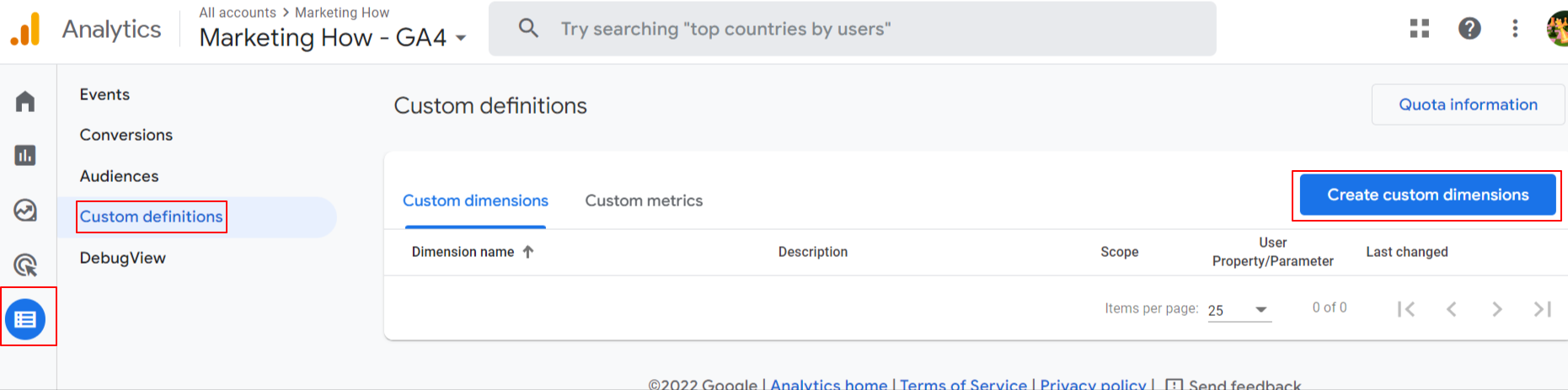The height and width of the screenshot is (390, 1568).
Task: Open the three-dot more options menu
Action: coord(1515,29)
